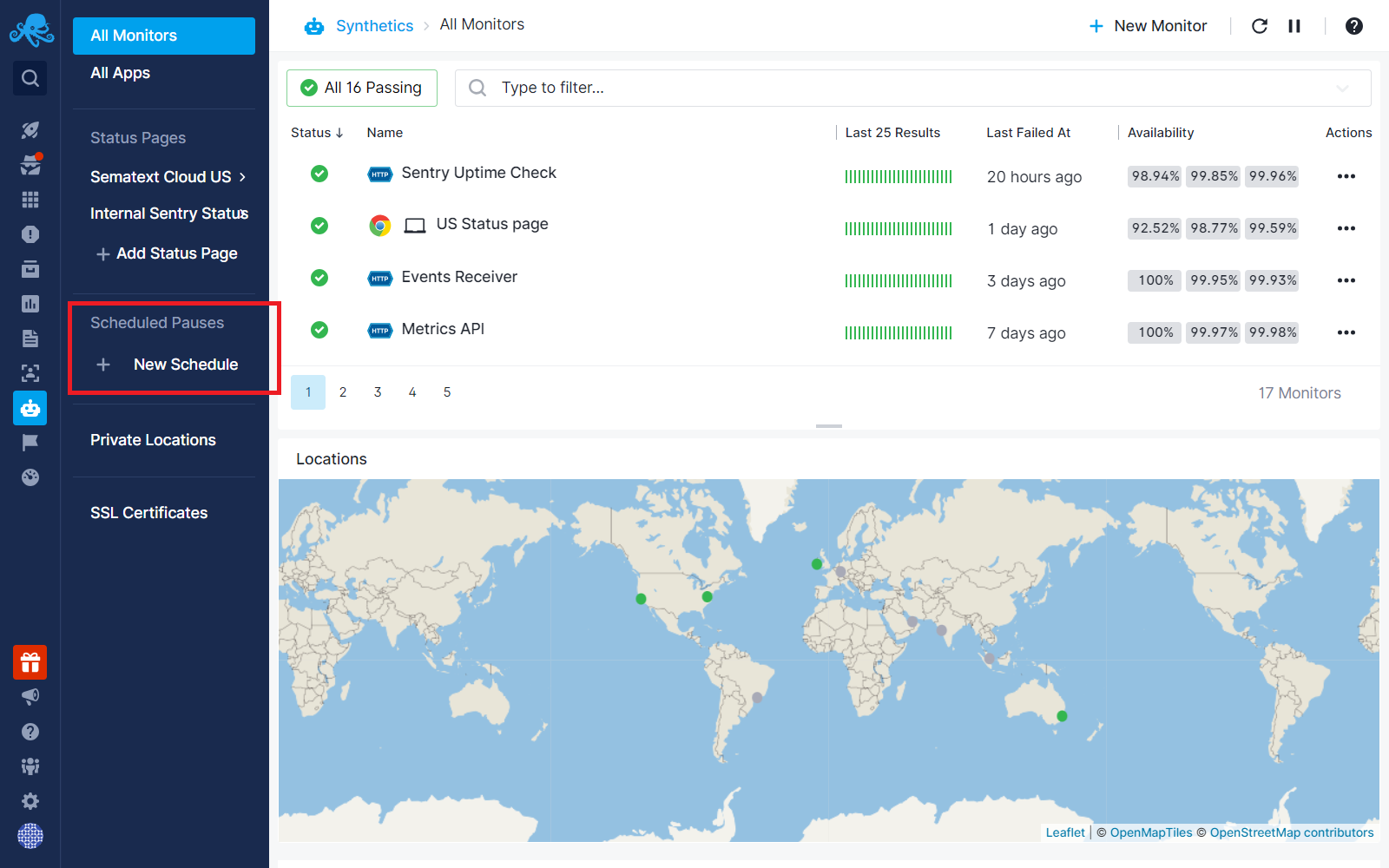The image size is (1389, 868).
Task: Open actions menu for Events Receiver
Action: coord(1346,280)
